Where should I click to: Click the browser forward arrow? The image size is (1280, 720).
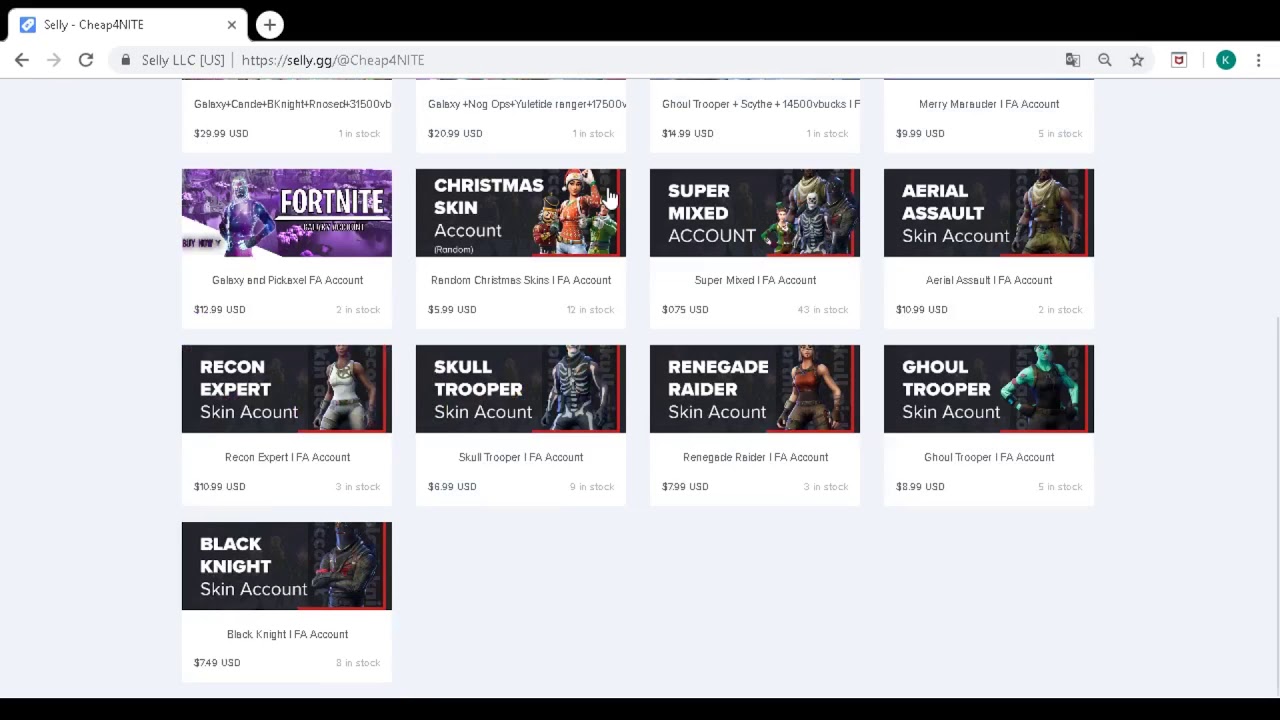(54, 60)
